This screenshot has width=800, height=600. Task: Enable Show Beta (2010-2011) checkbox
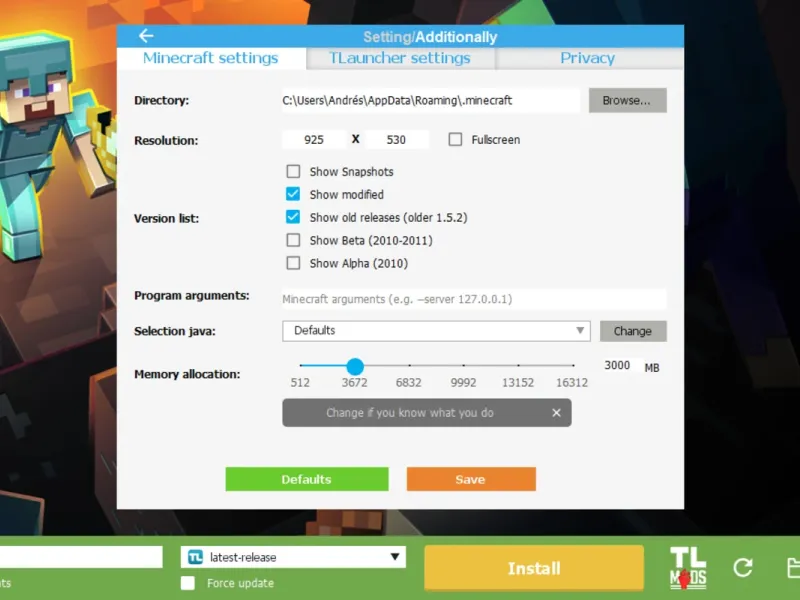pyautogui.click(x=293, y=240)
